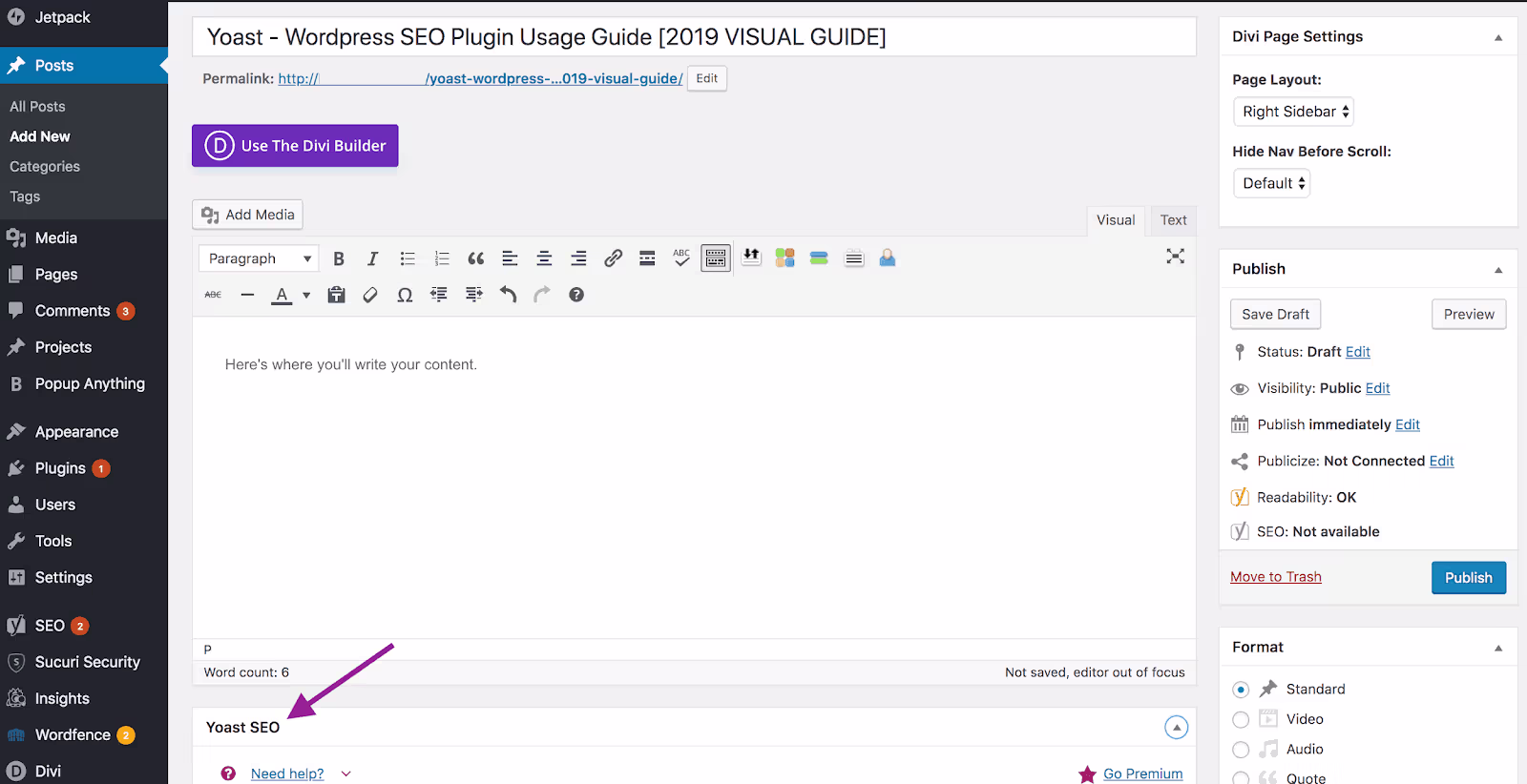Select Video post format

point(1241,719)
